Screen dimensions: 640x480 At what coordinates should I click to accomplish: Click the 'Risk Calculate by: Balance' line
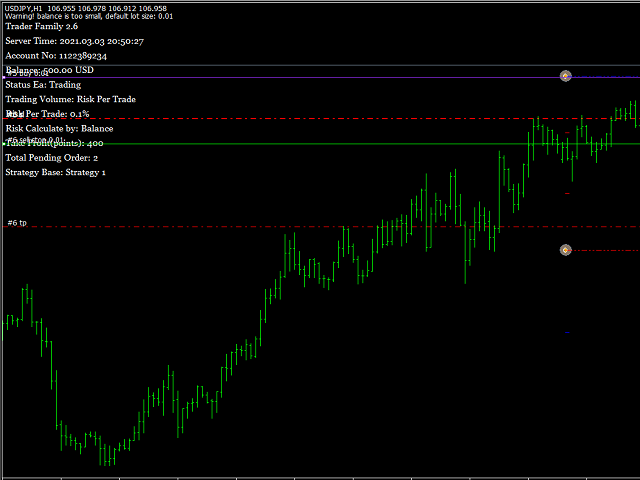(x=60, y=129)
